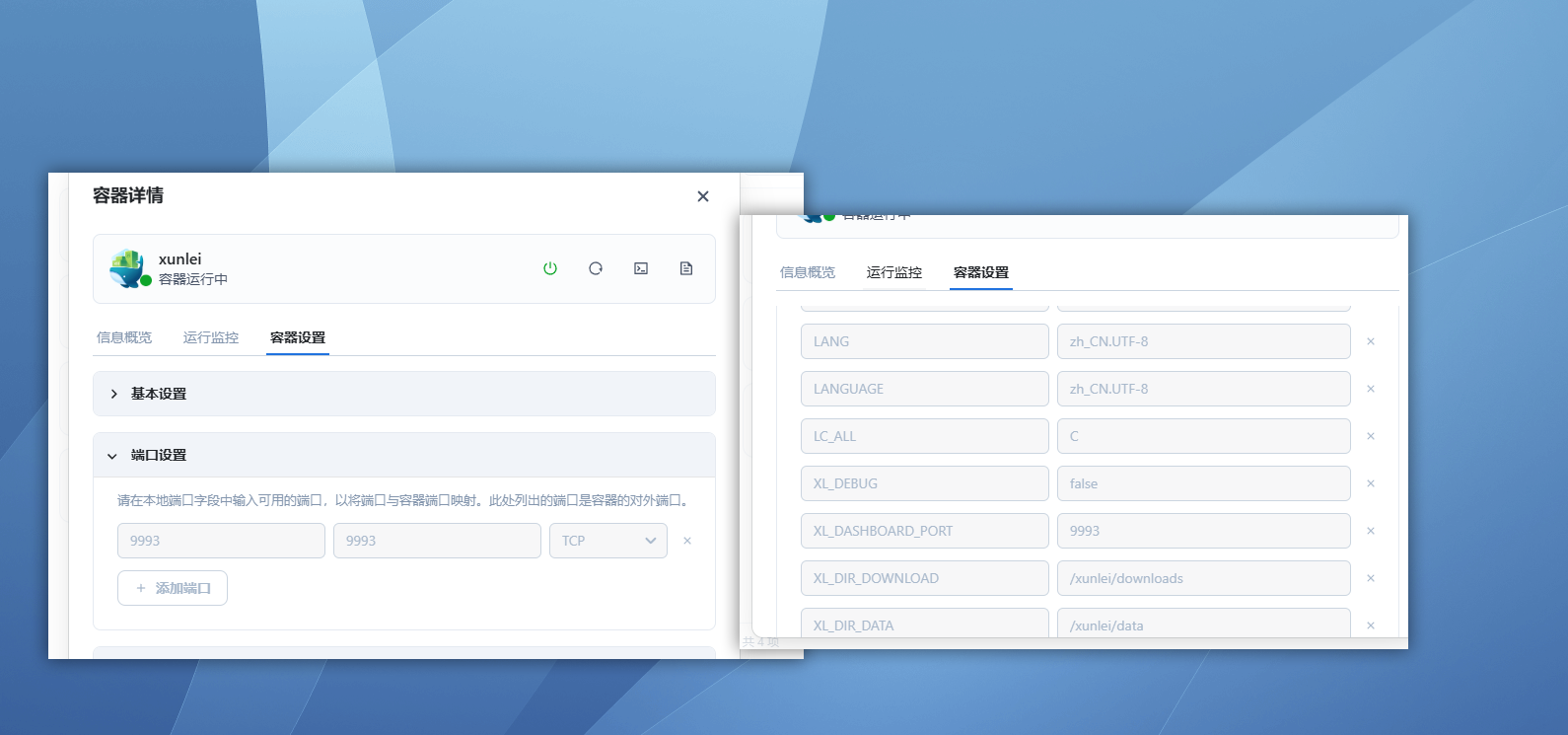Delete the LANG environment variable
Viewport: 1568px width, 735px height.
click(x=1371, y=341)
